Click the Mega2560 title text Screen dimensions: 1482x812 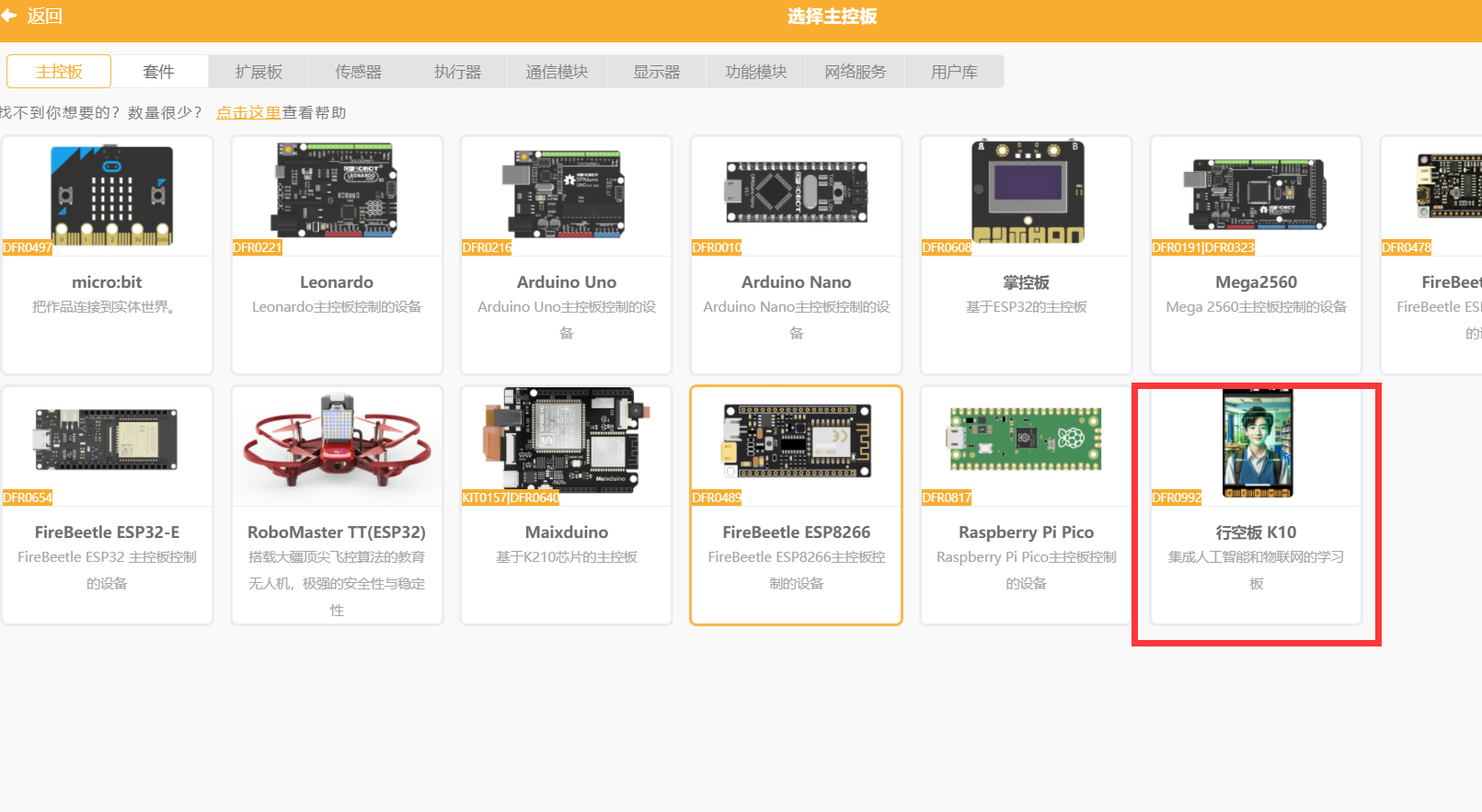click(1257, 282)
